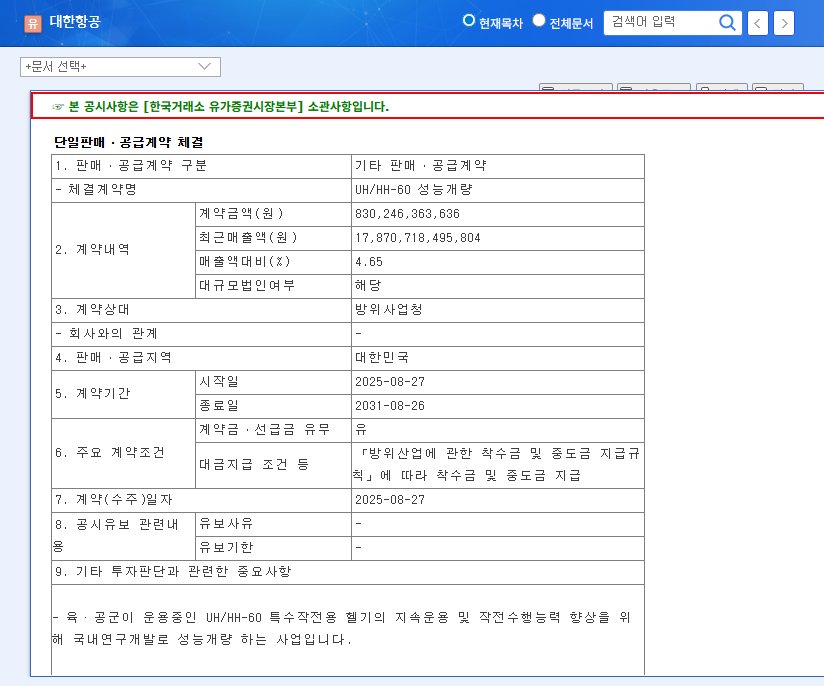Select recent sales value 17,870,718,495,804
This screenshot has width=824, height=686.
[418, 238]
